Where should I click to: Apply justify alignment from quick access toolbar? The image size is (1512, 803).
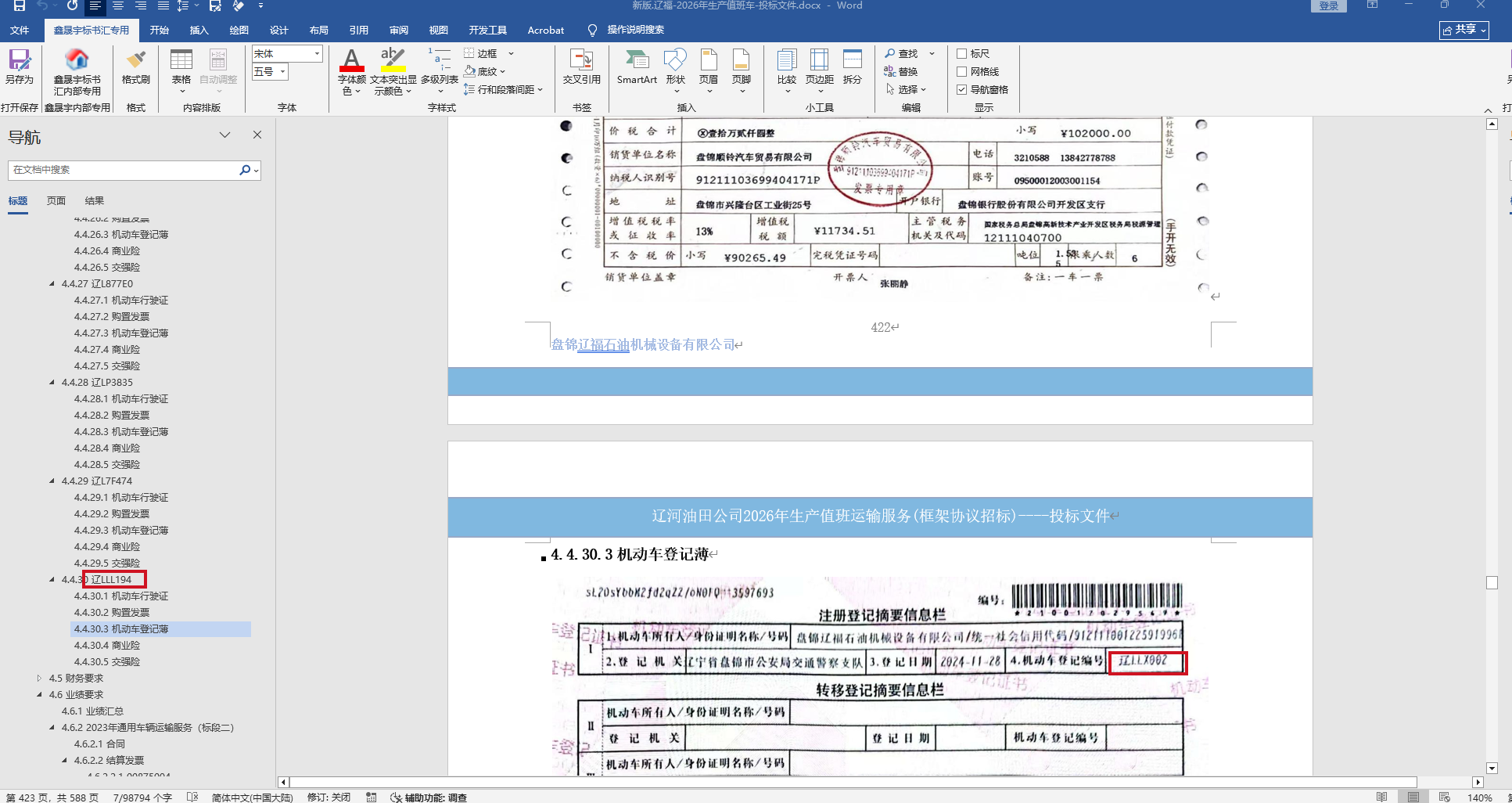[163, 5]
